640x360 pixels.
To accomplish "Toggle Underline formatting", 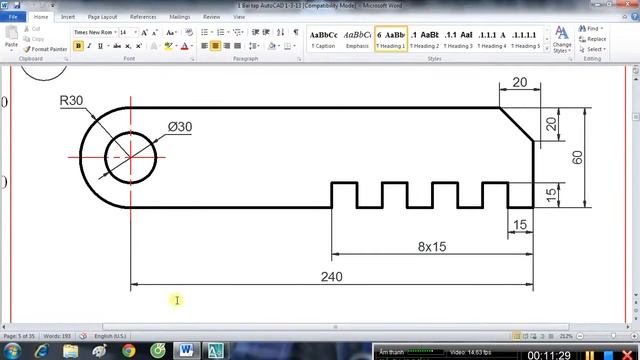I will tap(100, 46).
